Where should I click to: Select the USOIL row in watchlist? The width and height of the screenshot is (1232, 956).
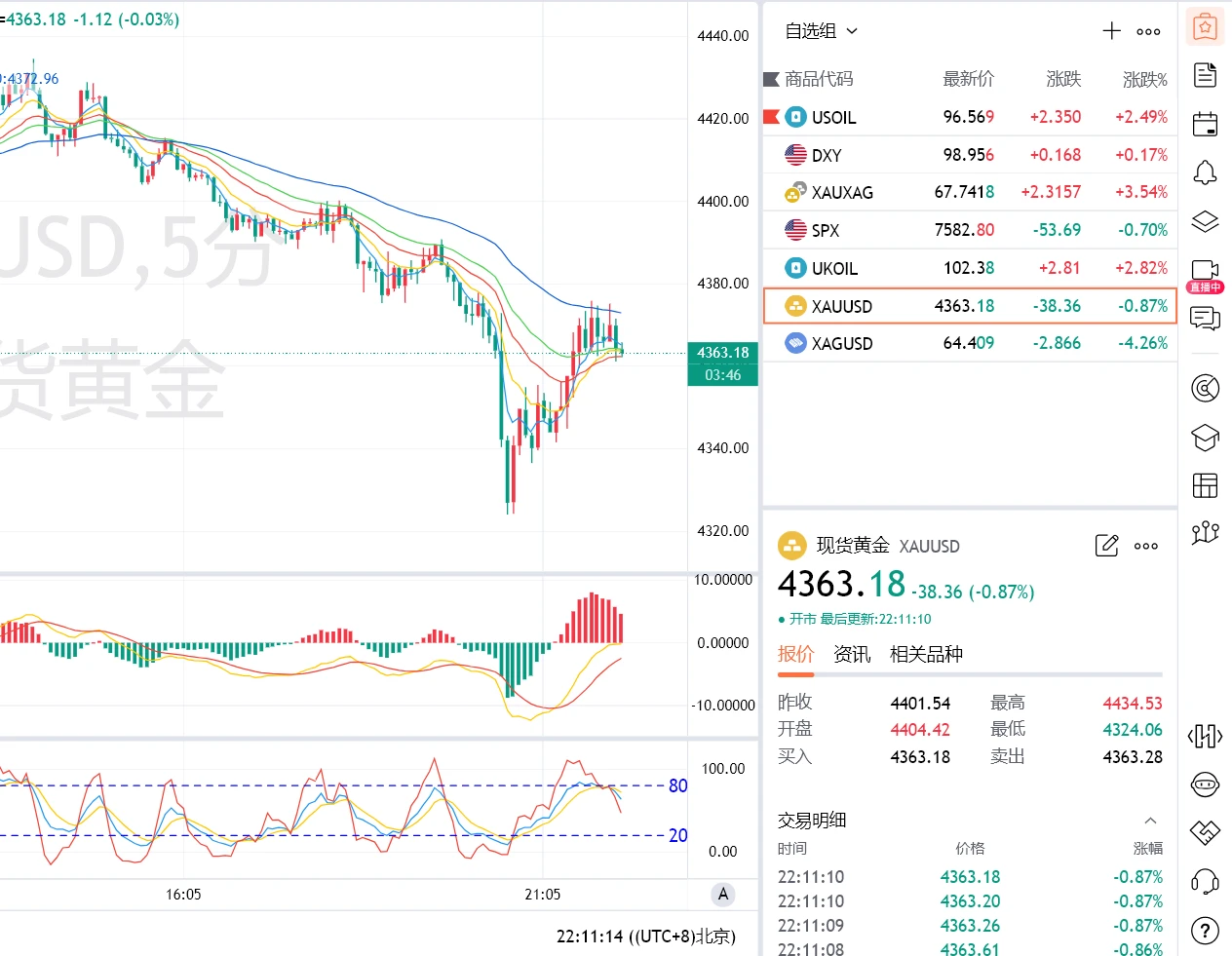tap(970, 117)
